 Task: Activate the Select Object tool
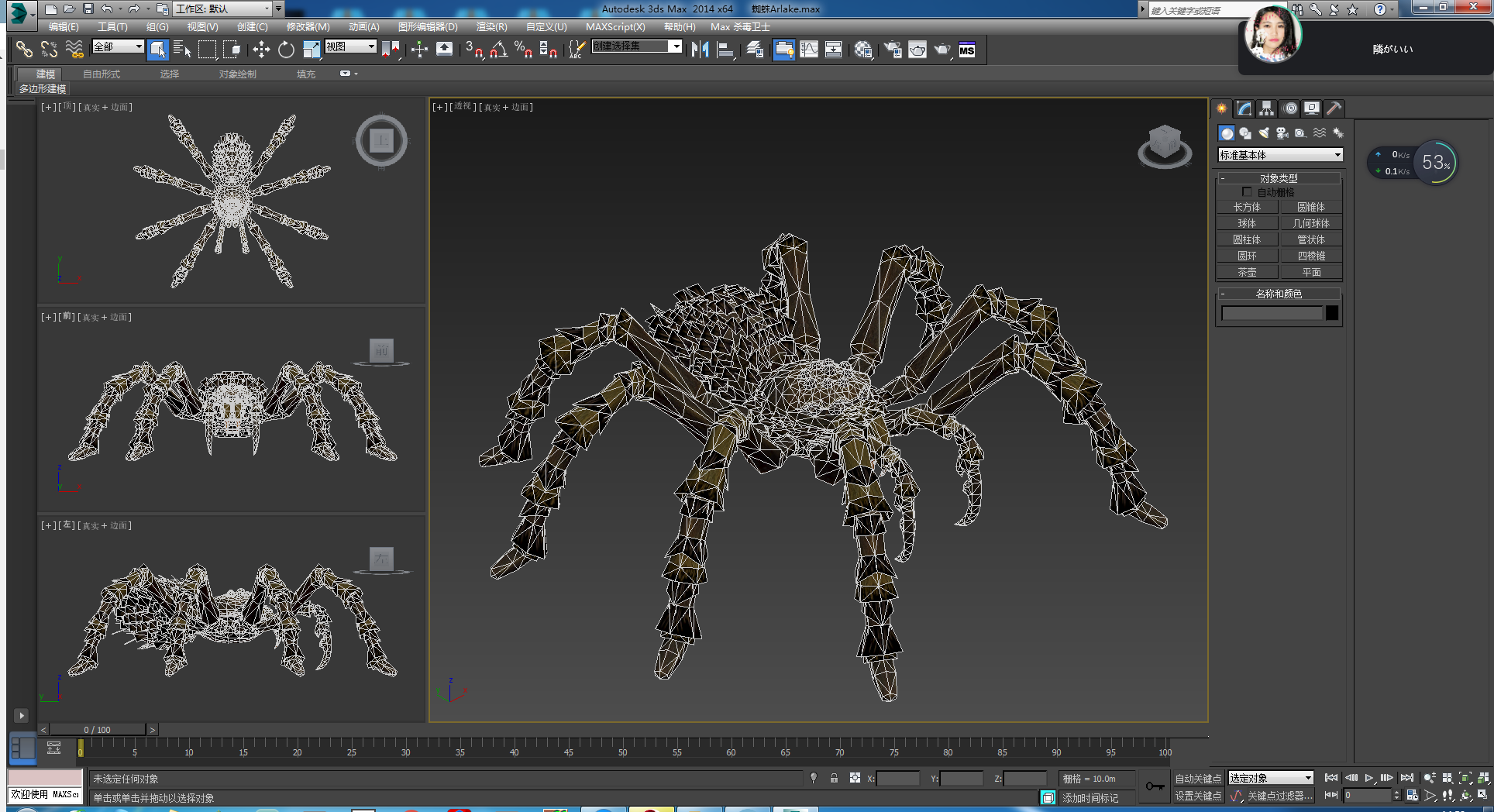(x=158, y=50)
